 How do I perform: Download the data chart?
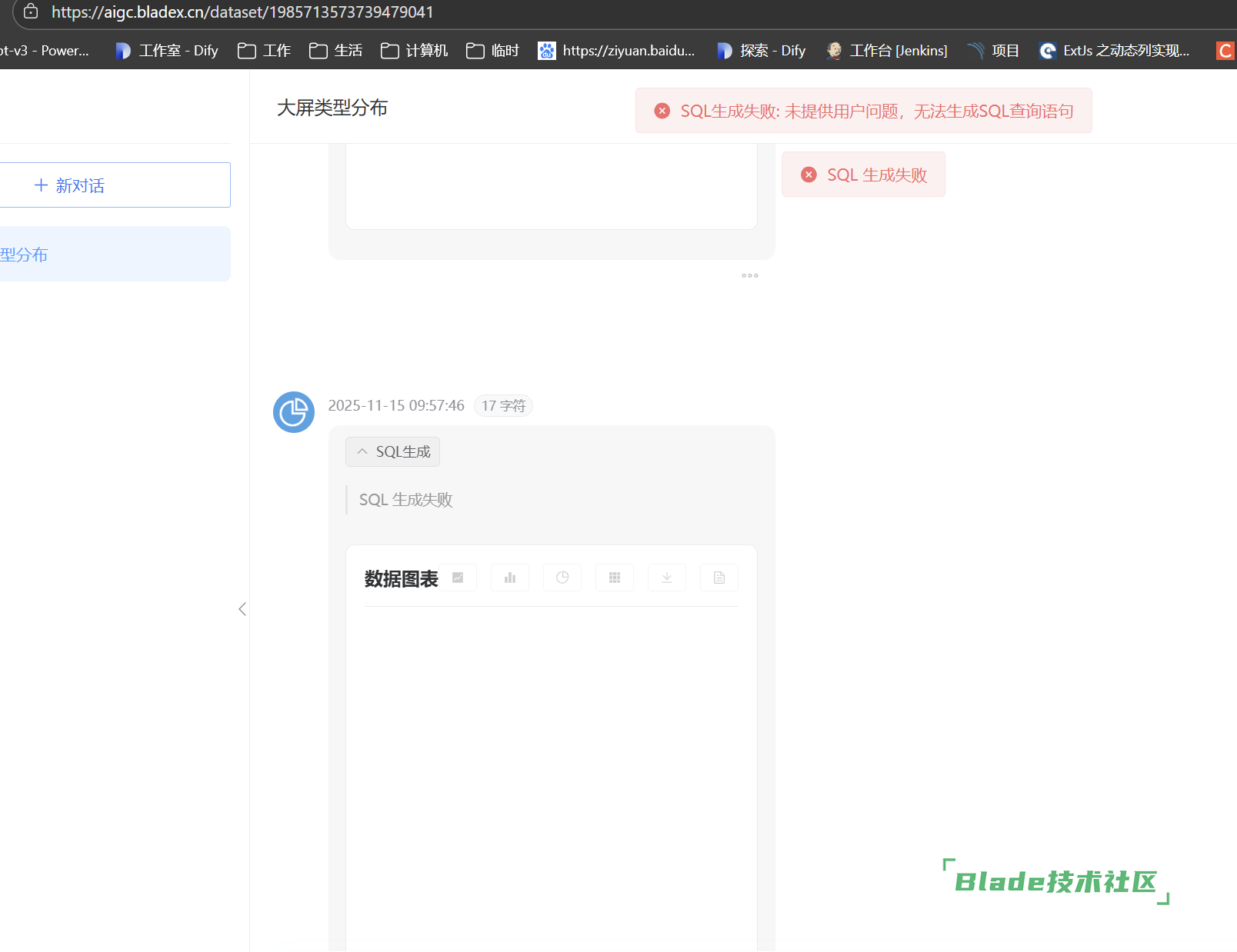(x=667, y=578)
